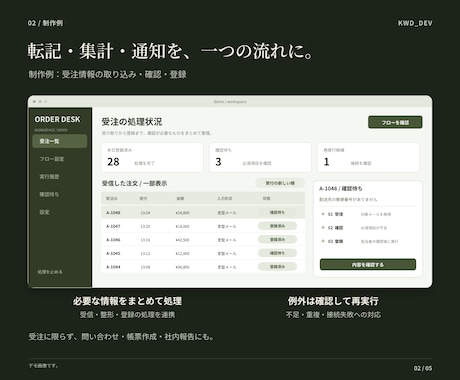Open the 受付の新しい順 sort pill

click(280, 183)
